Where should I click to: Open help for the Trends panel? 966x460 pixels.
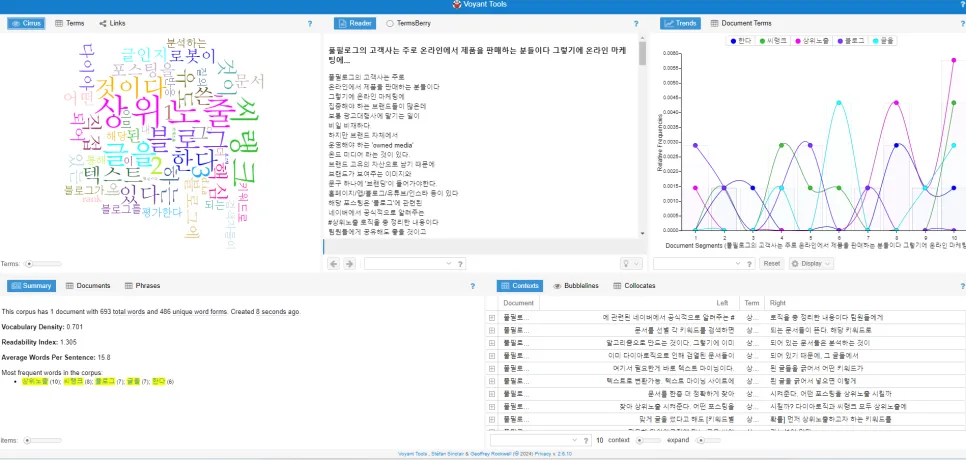pyautogui.click(x=962, y=24)
